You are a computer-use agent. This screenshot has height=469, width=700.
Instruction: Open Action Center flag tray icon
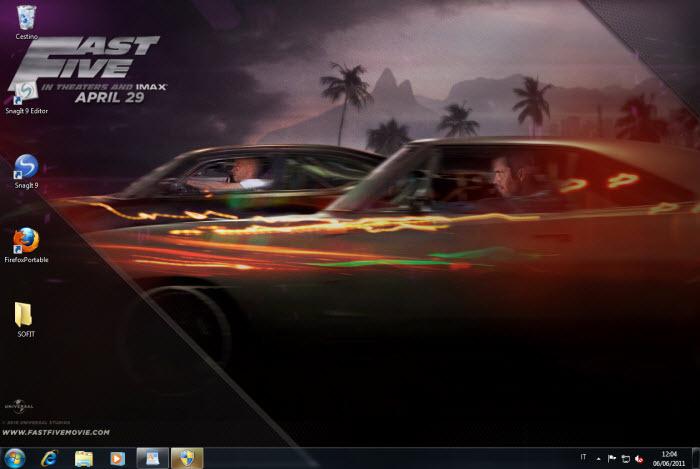[x=612, y=458]
